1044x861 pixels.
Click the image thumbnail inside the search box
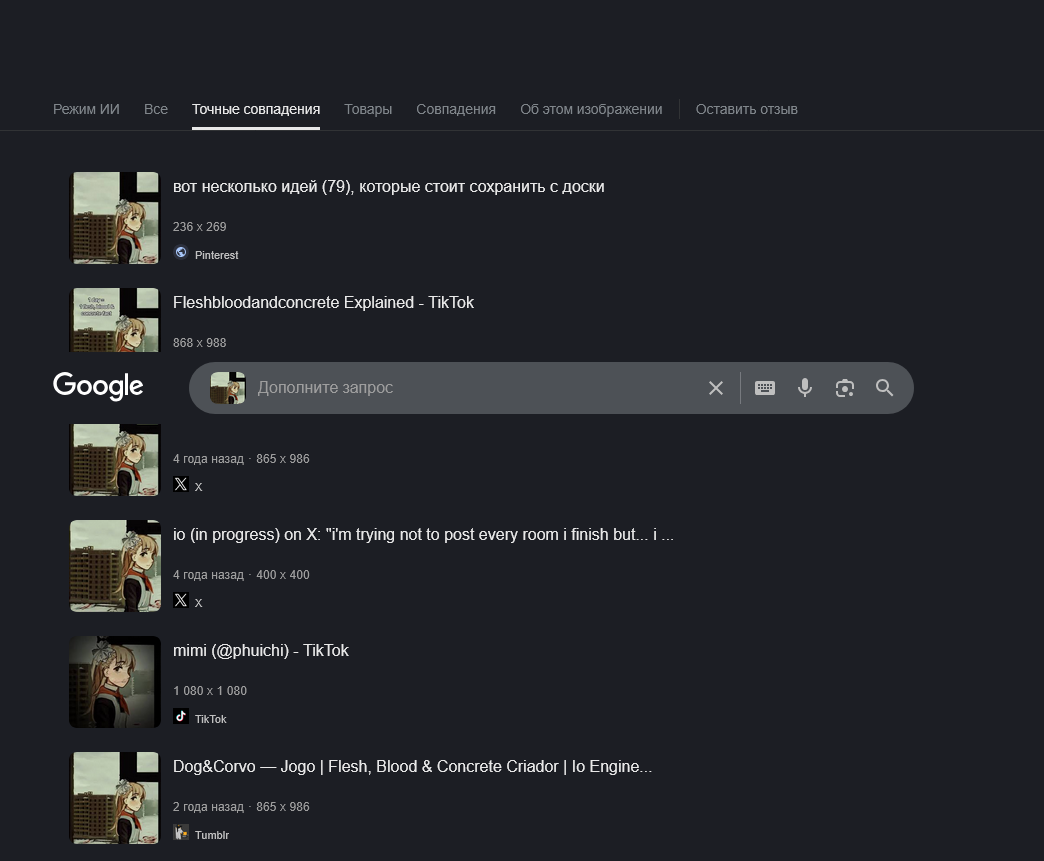228,388
